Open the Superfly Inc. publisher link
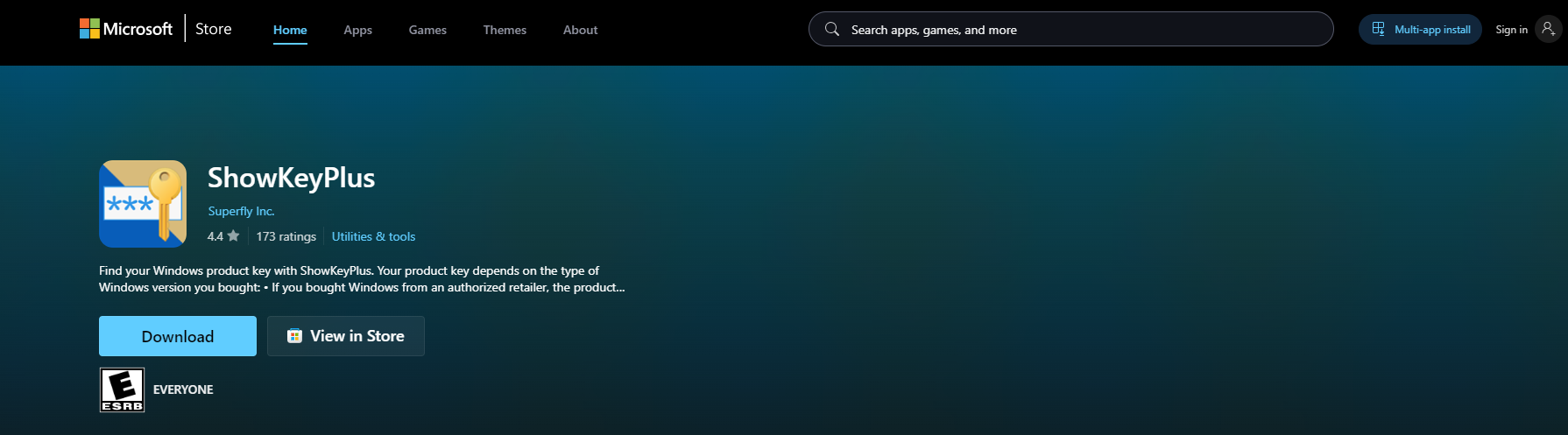The image size is (1568, 435). click(241, 211)
